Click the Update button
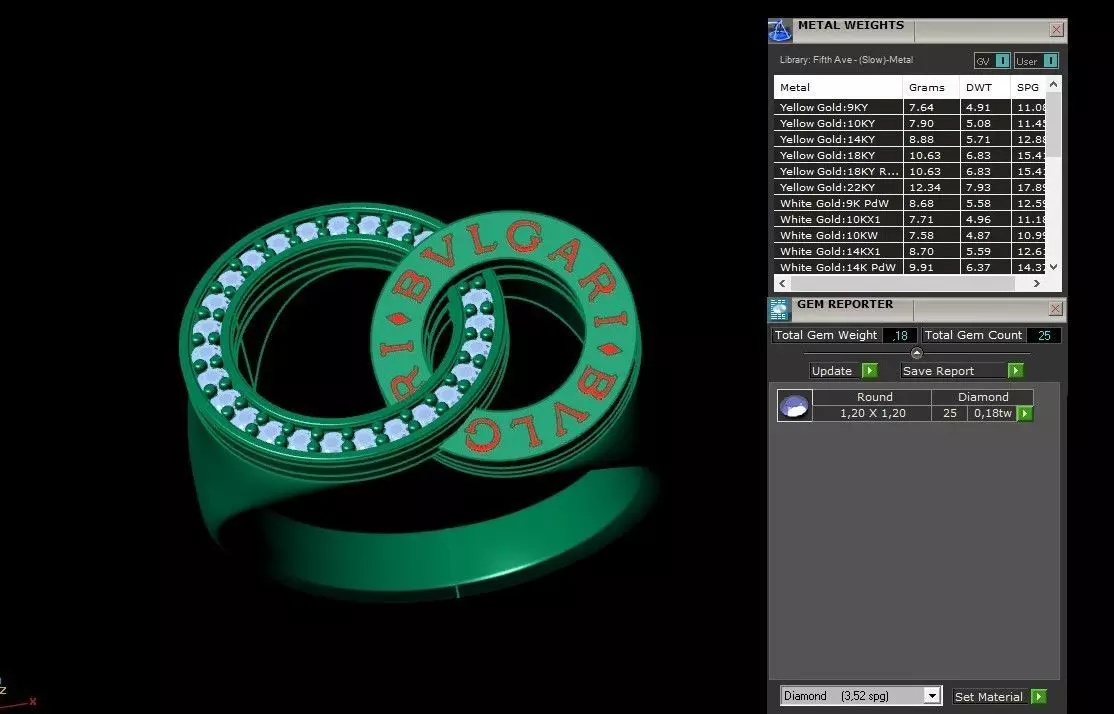1114x714 pixels. click(x=836, y=371)
